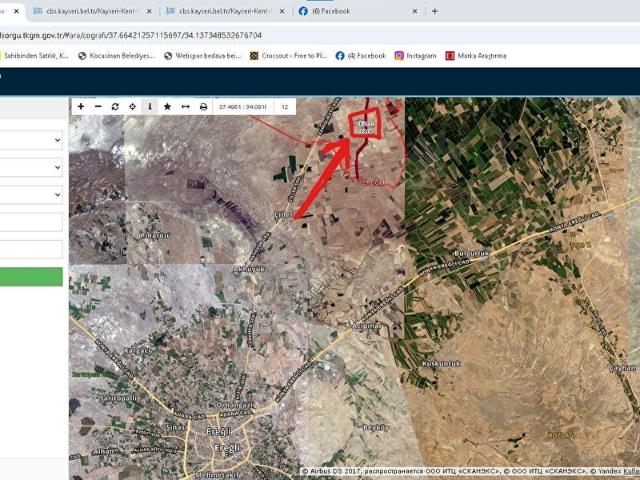Click the Bulgurluk label on the map
Viewport: 640px width, 480px height.
pyautogui.click(x=471, y=253)
